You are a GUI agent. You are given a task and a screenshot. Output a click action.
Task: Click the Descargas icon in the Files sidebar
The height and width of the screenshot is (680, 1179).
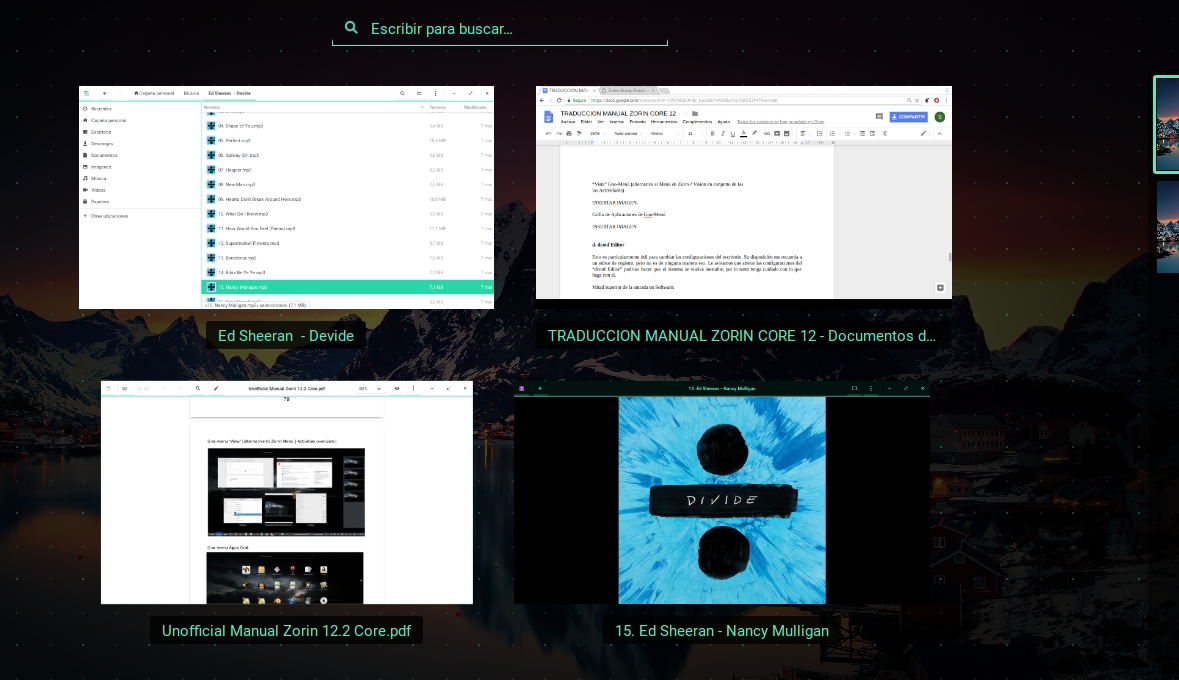coord(86,143)
